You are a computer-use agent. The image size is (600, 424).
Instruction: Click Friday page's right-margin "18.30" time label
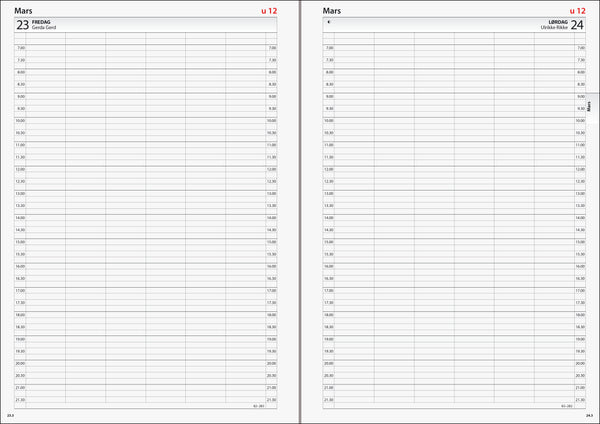[271, 327]
